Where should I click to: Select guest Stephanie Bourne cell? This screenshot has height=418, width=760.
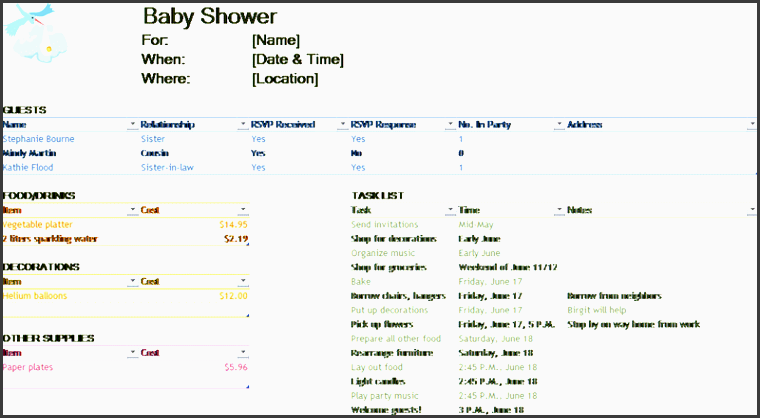pos(38,139)
